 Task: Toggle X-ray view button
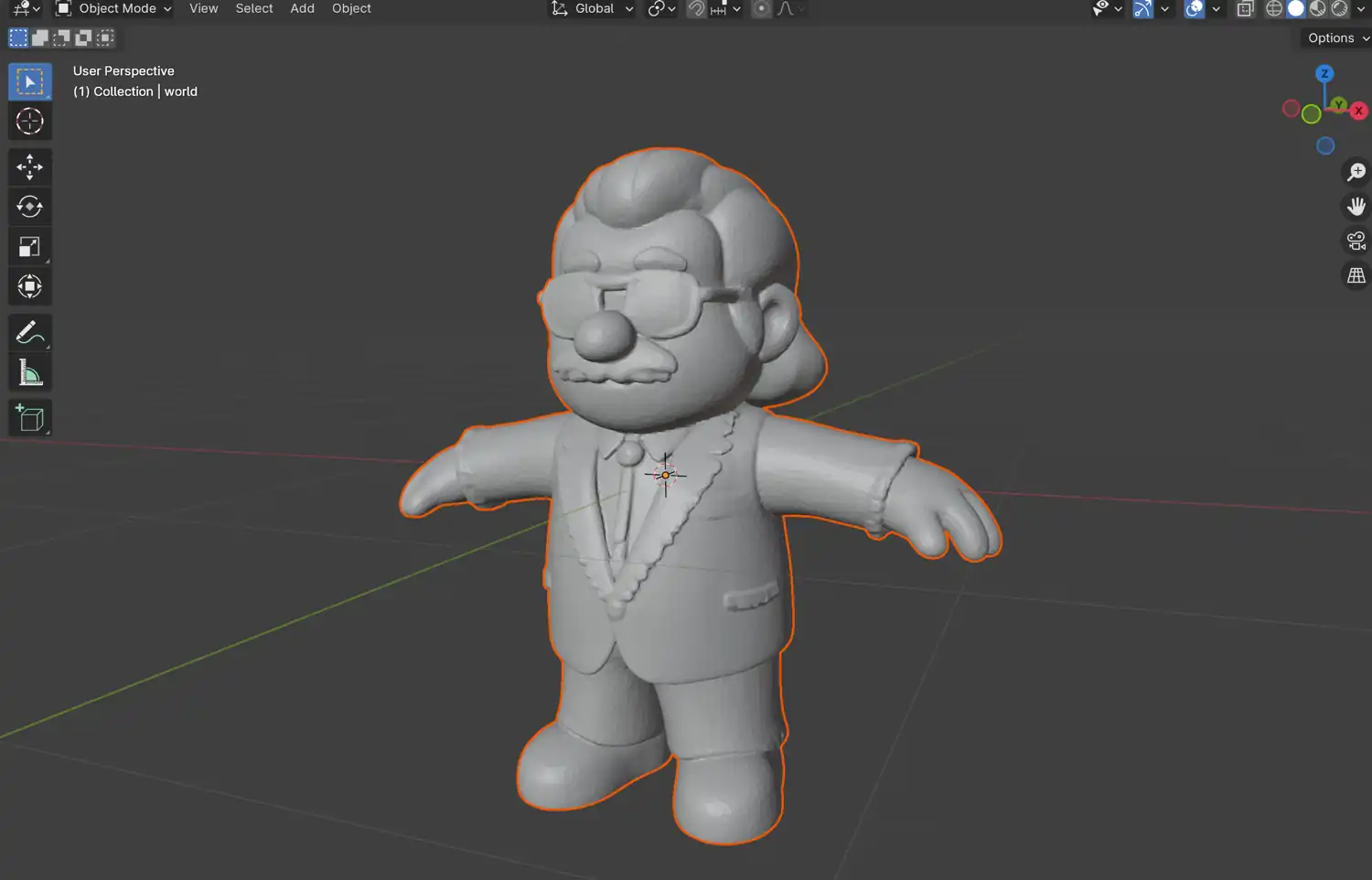[1245, 9]
